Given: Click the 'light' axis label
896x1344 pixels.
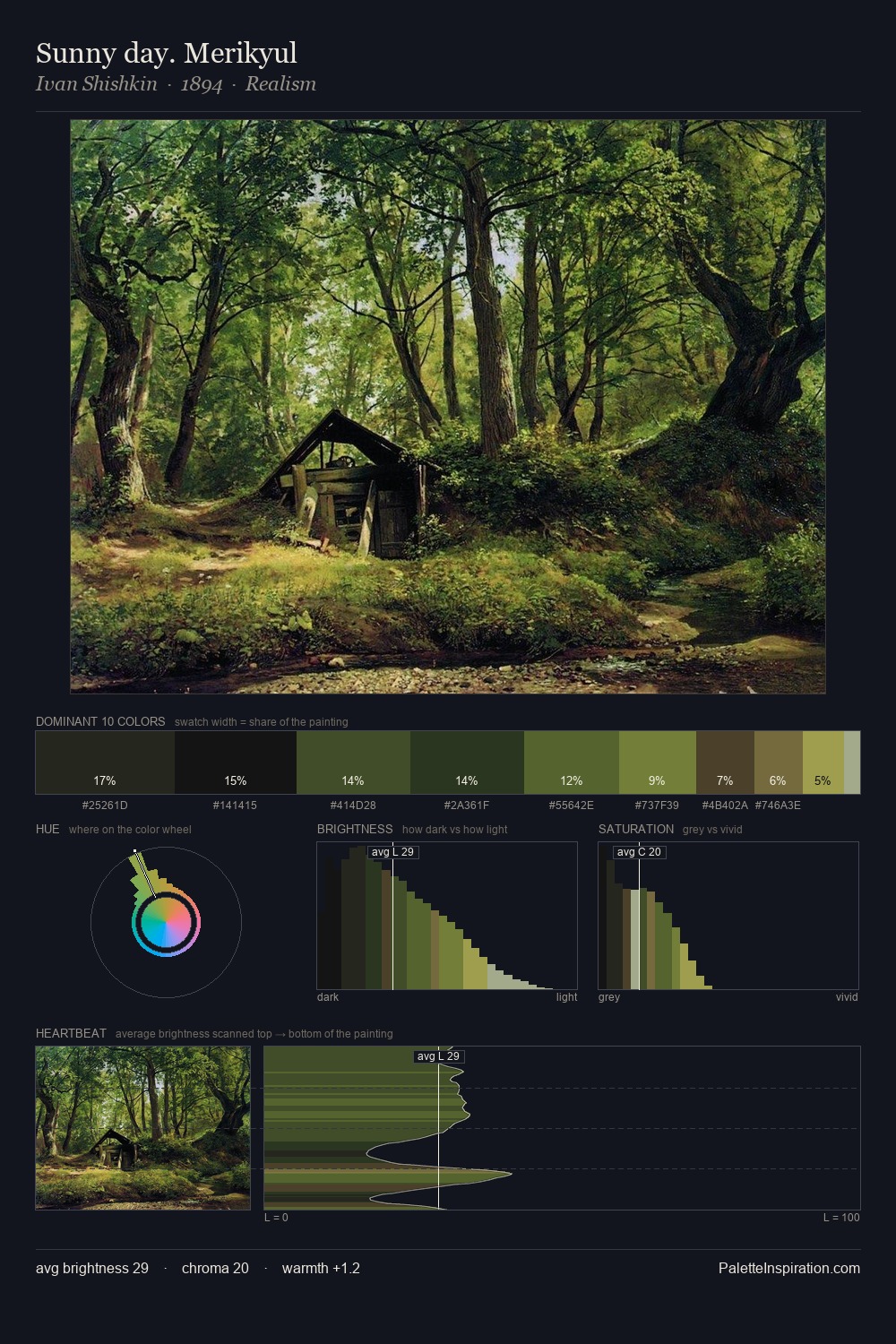Looking at the screenshot, I should pos(566,997).
